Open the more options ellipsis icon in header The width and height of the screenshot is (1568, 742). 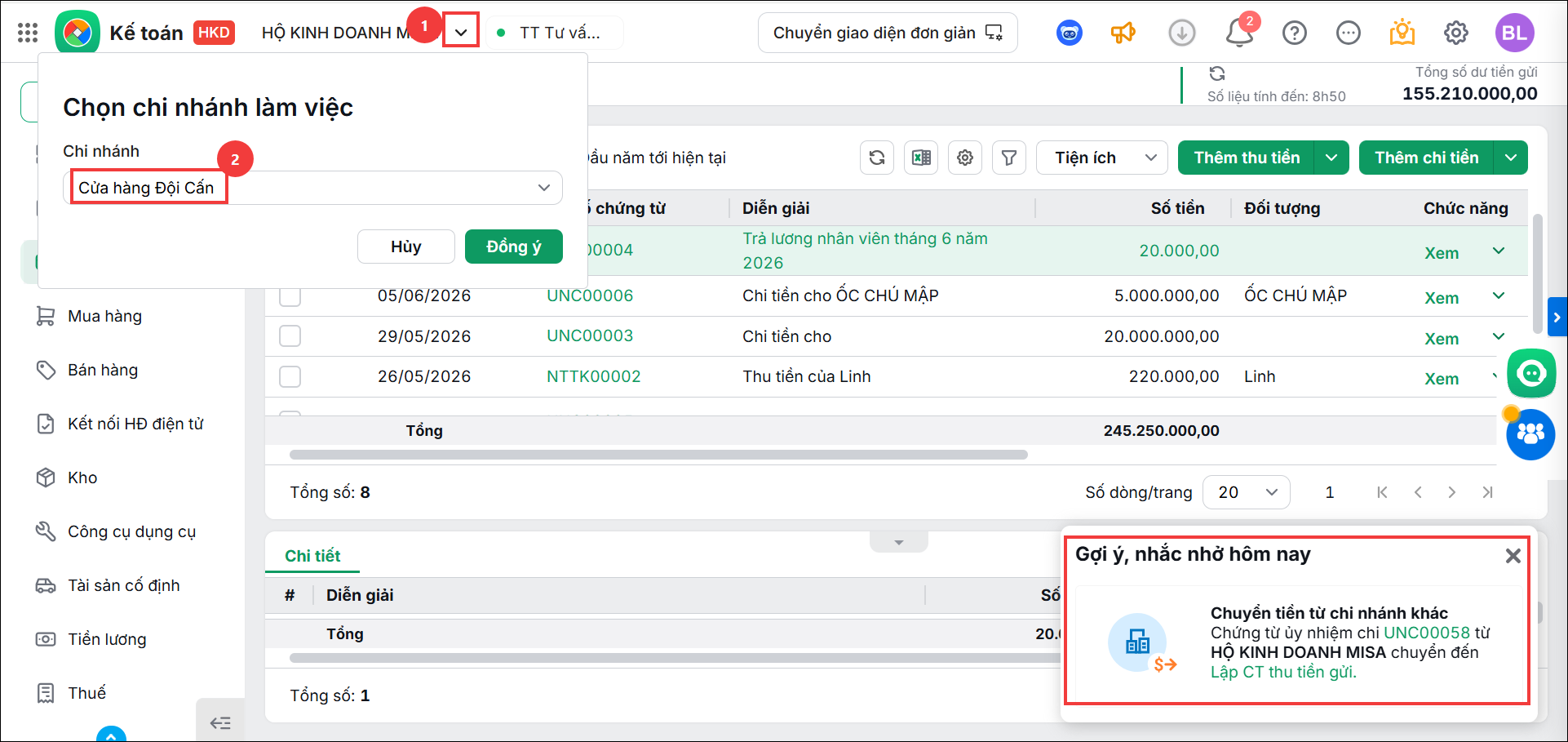[x=1349, y=33]
